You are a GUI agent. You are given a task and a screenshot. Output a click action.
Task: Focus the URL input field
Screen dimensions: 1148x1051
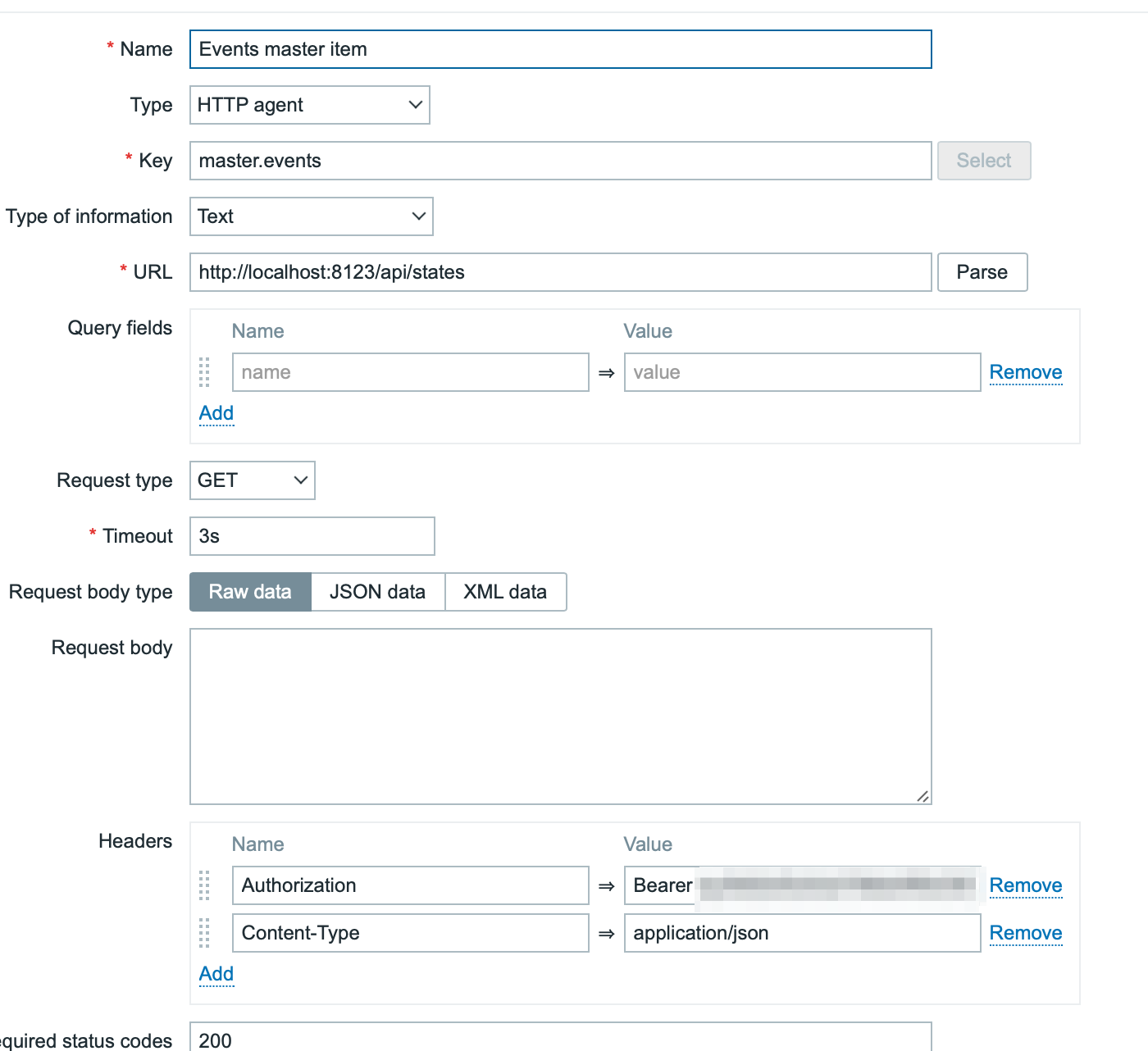(560, 272)
